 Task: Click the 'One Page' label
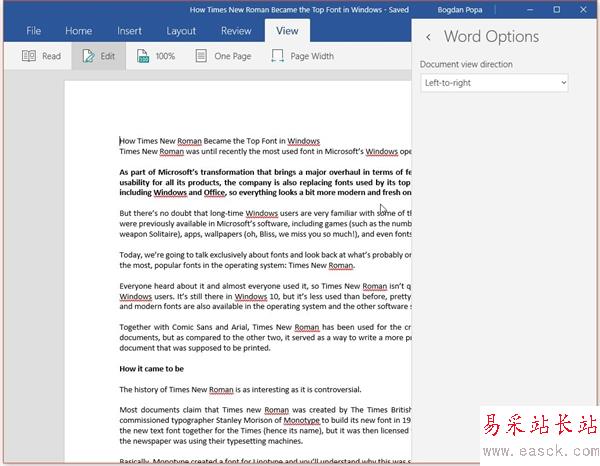(x=233, y=56)
